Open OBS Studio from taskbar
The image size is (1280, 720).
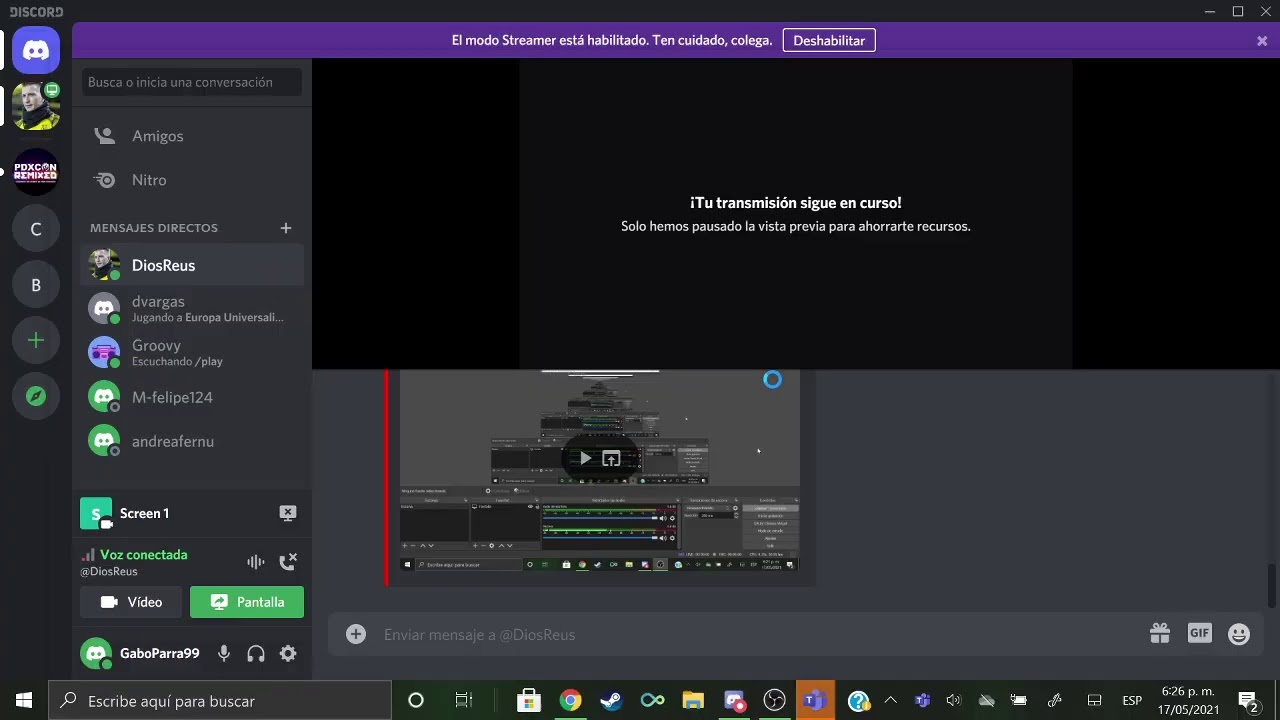click(x=775, y=700)
